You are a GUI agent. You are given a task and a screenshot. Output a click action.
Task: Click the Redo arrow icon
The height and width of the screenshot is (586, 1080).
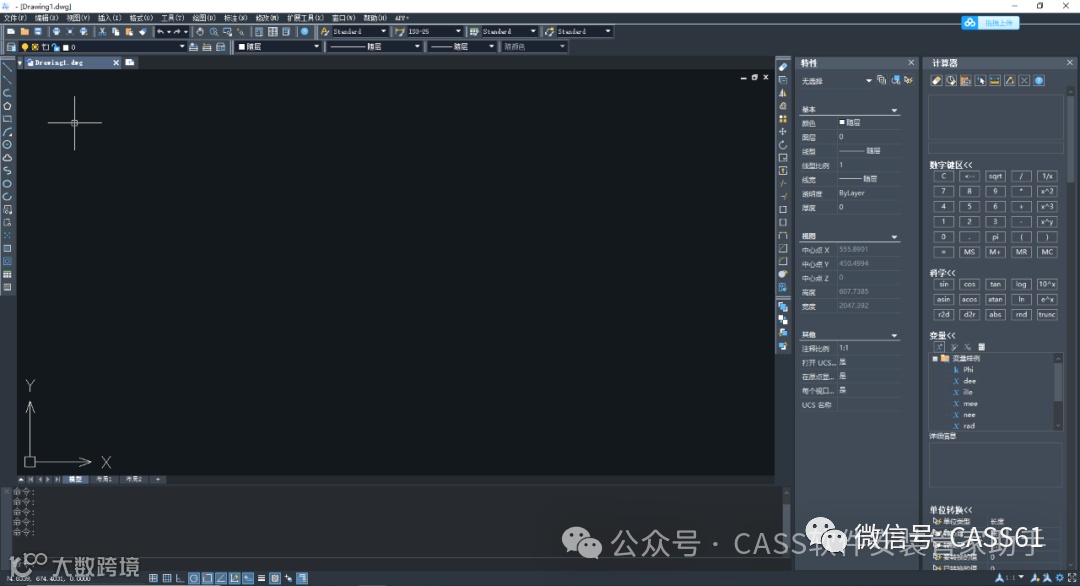(177, 32)
